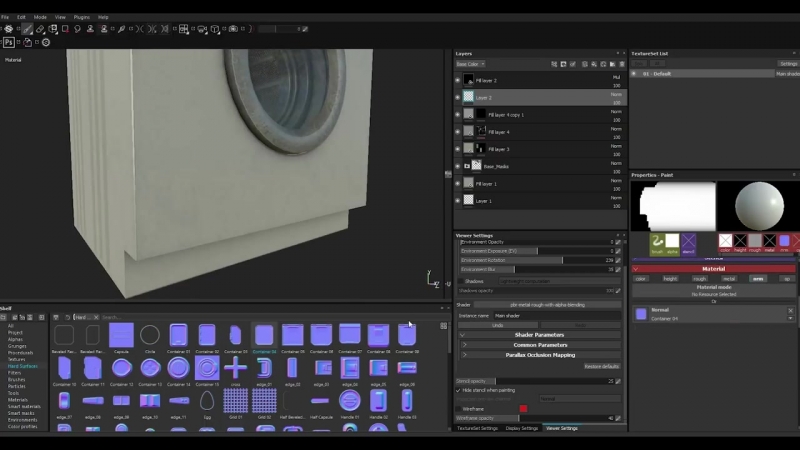Viewport: 800px width, 450px height.
Task: Adjust the Stencil opacity slider
Action: click(535, 381)
